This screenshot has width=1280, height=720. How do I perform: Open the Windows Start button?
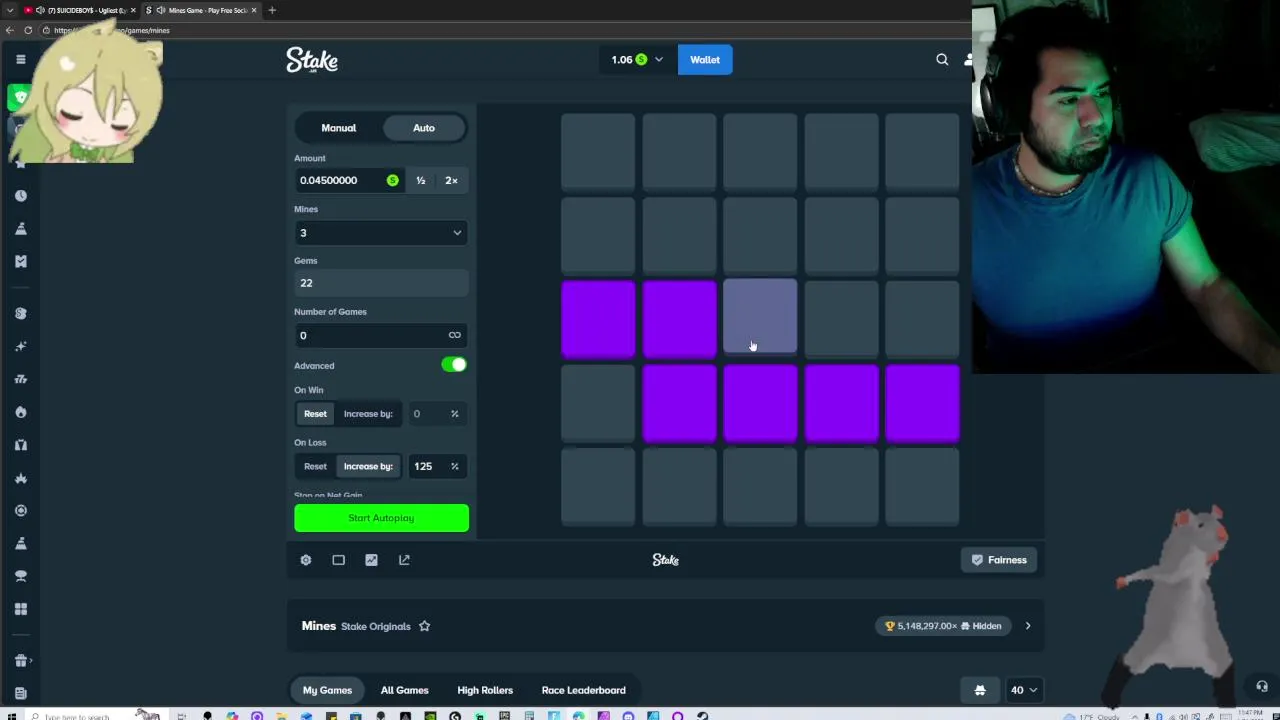coord(12,716)
